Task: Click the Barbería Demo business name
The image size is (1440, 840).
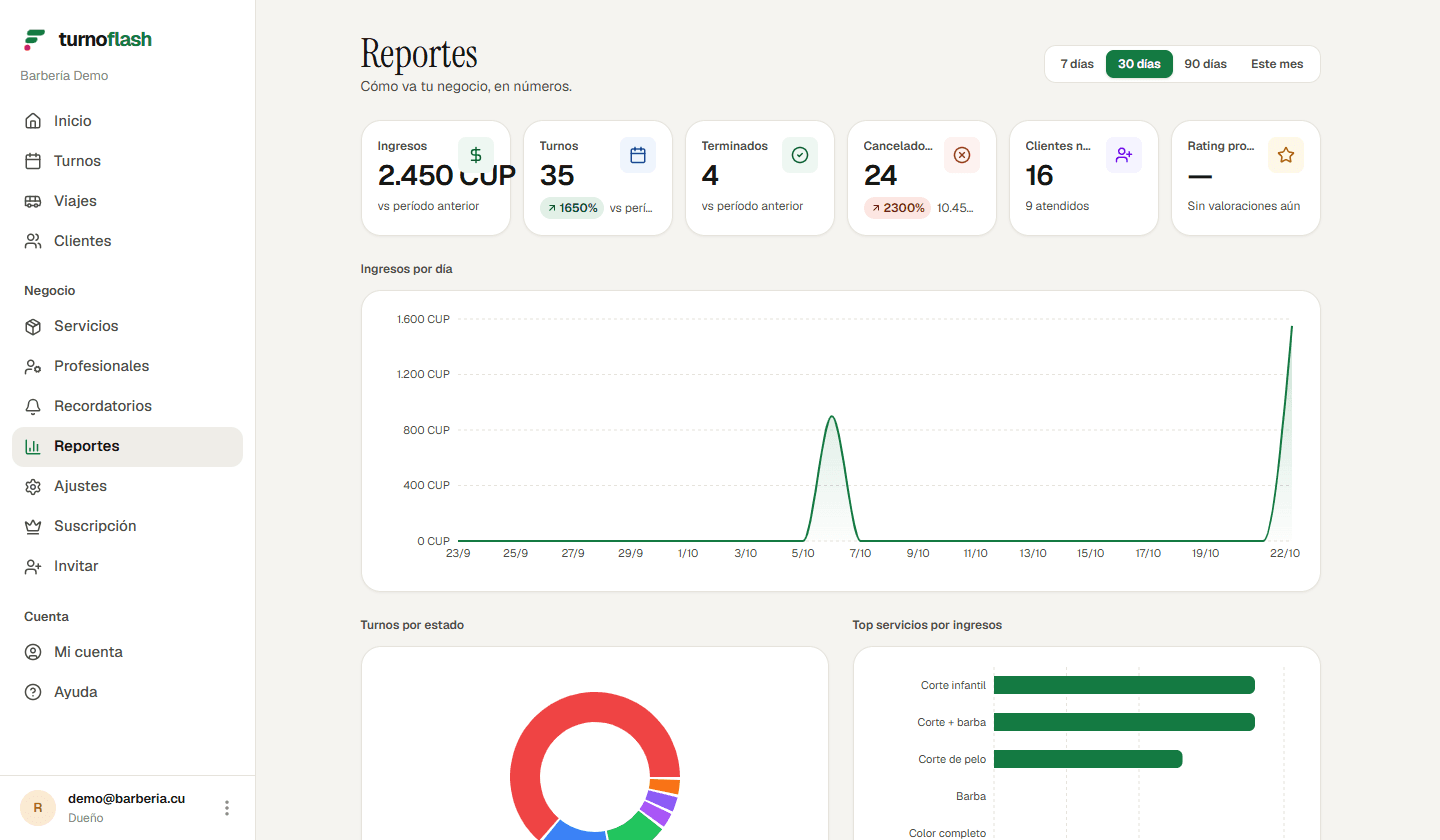Action: [64, 76]
